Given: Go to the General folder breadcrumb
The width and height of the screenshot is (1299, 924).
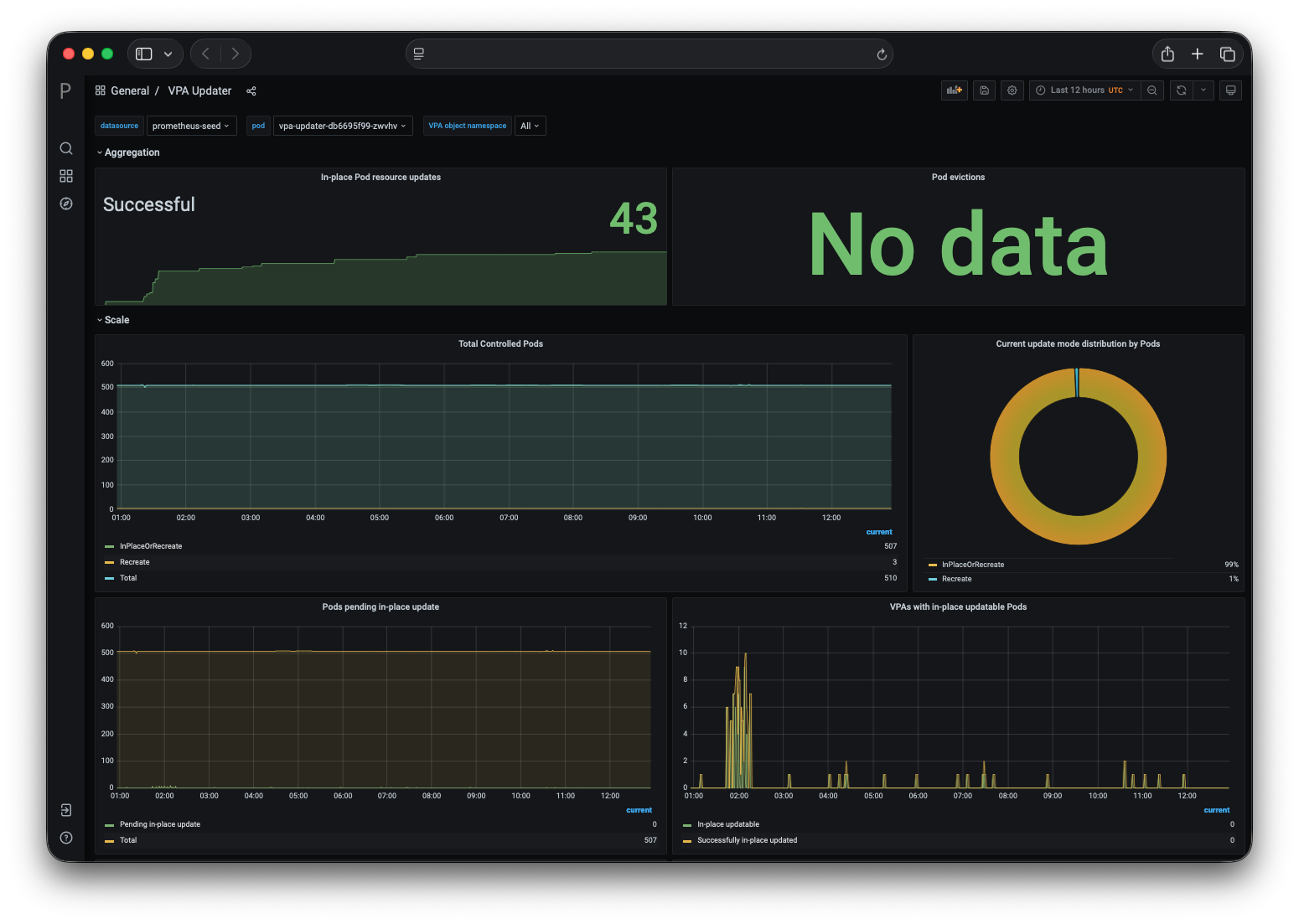Looking at the screenshot, I should [130, 90].
